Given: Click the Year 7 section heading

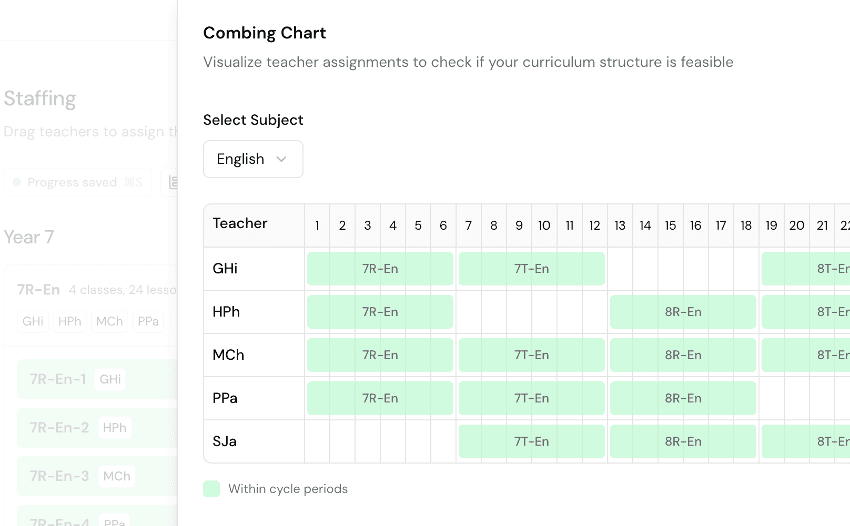Looking at the screenshot, I should pyautogui.click(x=29, y=237).
